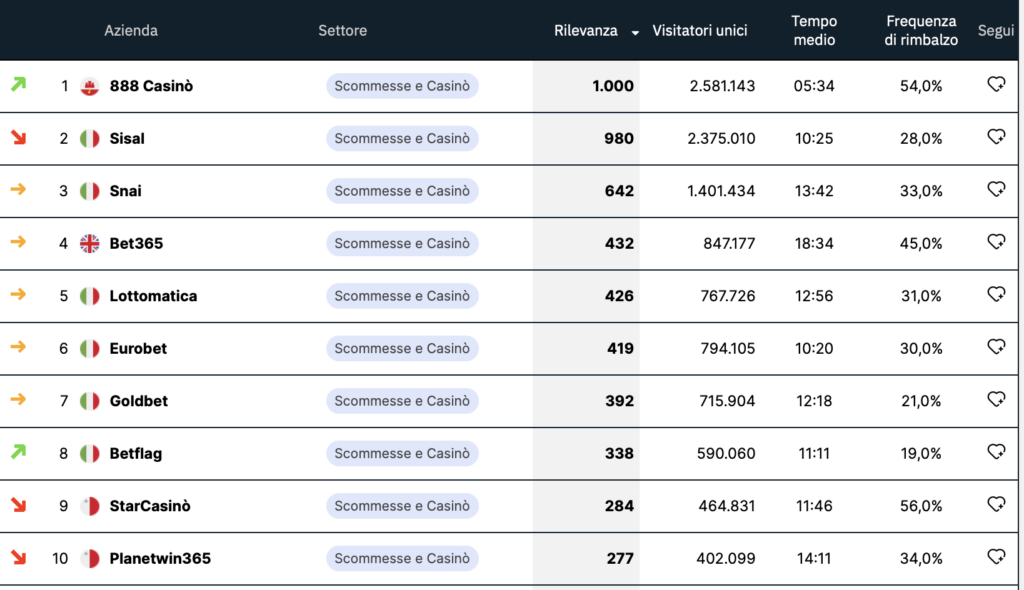Viewport: 1024px width, 590px height.
Task: Click Scommesse e Casinò tag in Planetwin365 row
Action: pos(402,559)
